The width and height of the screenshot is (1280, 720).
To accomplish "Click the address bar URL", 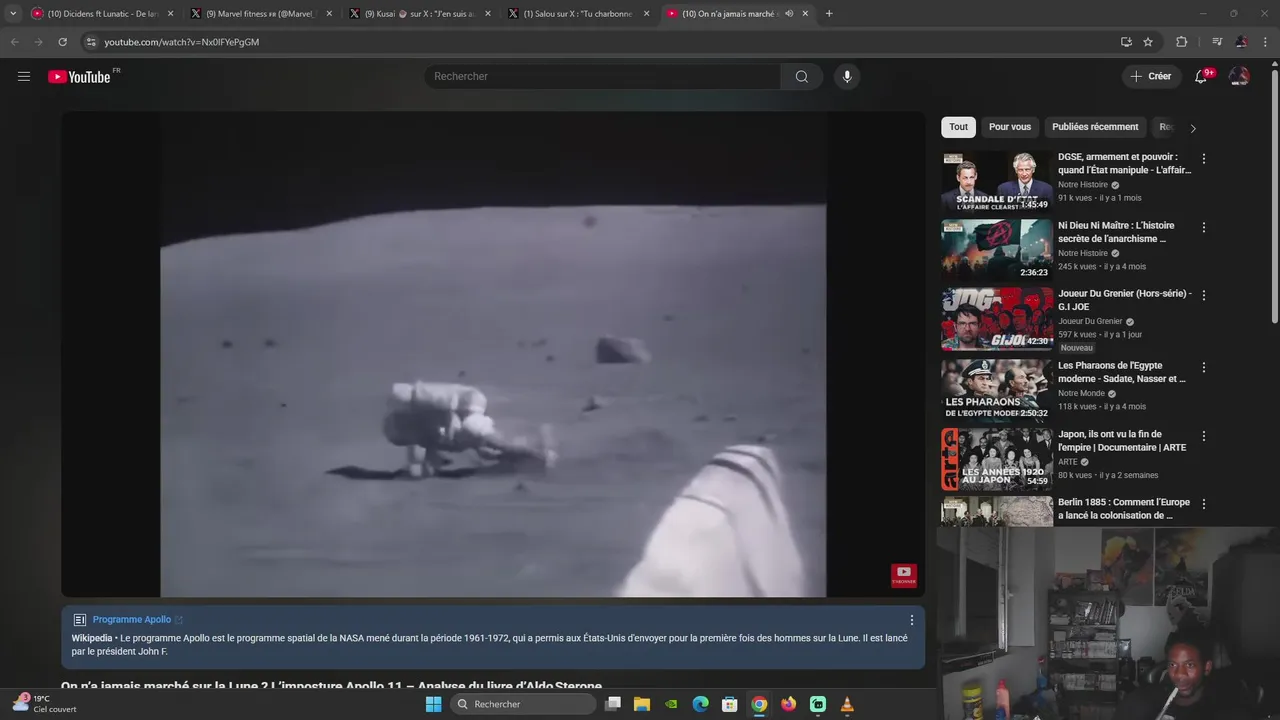I will pos(181,42).
